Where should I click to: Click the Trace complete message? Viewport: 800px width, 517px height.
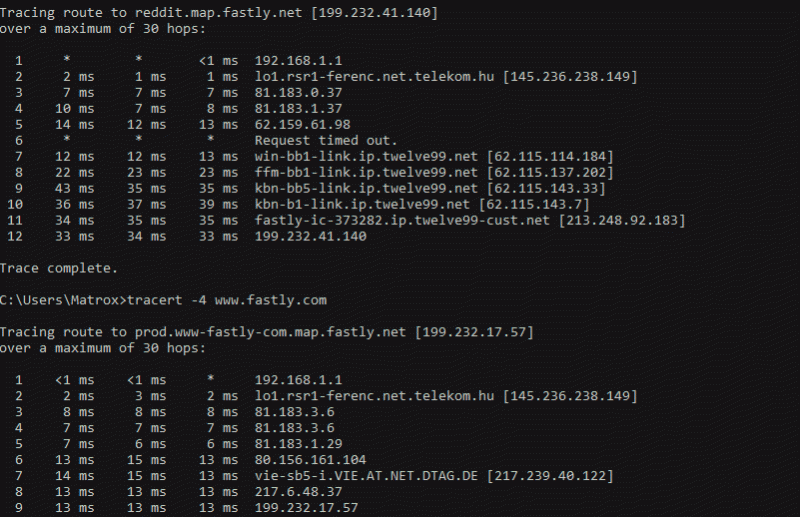pyautogui.click(x=59, y=268)
